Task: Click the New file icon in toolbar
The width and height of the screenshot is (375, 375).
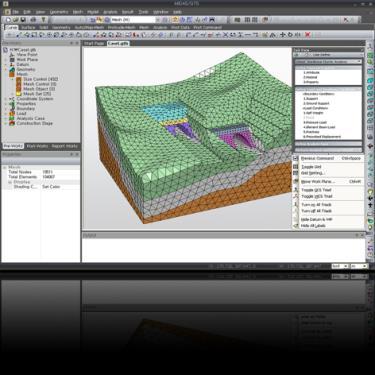Action: click(x=8, y=20)
